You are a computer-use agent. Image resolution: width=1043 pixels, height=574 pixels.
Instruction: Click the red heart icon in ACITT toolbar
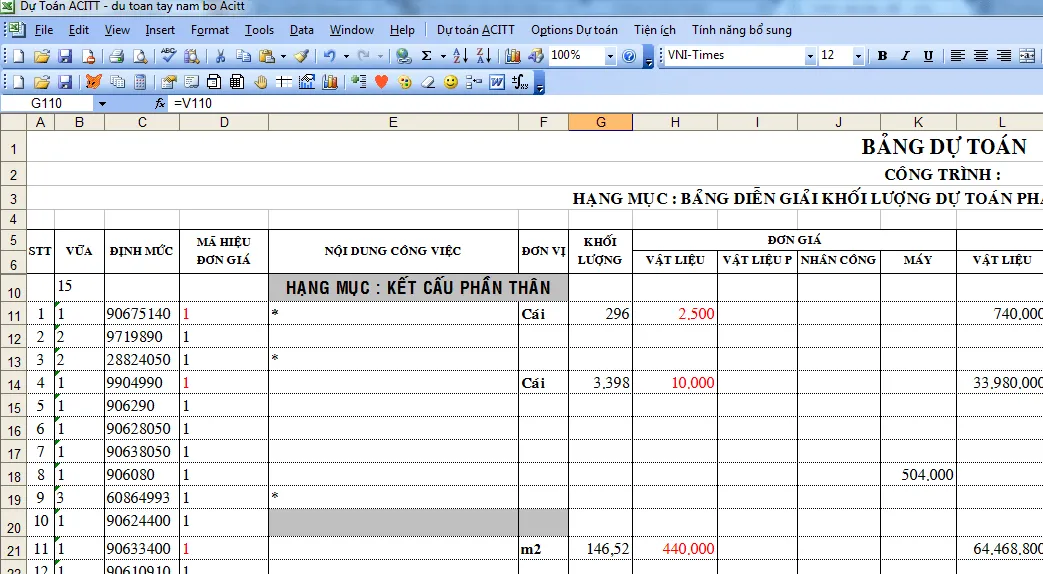(x=381, y=82)
